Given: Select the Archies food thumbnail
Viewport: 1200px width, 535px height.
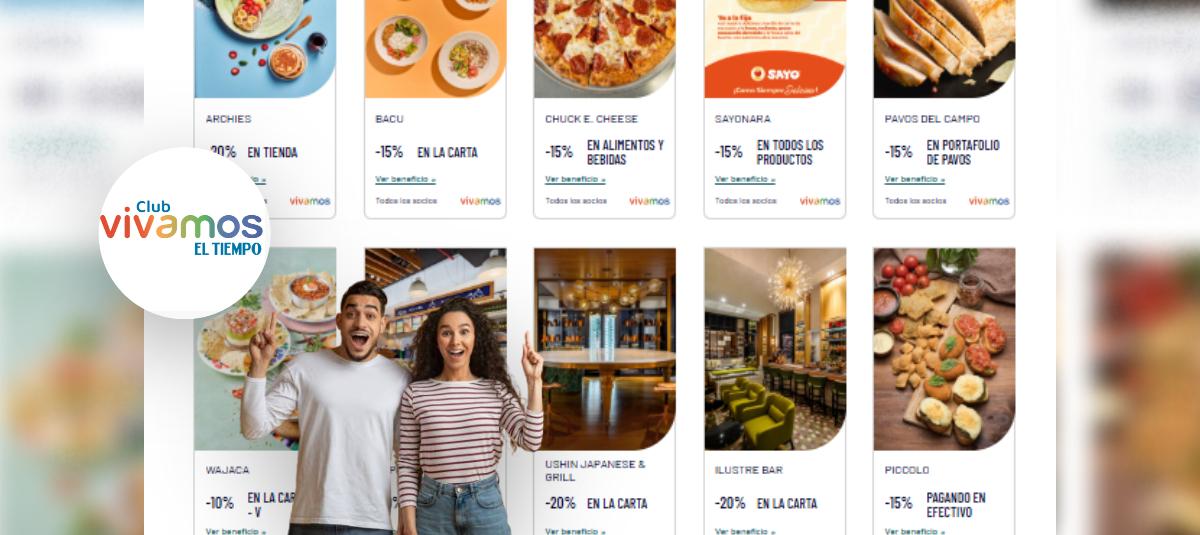Looking at the screenshot, I should tap(265, 49).
